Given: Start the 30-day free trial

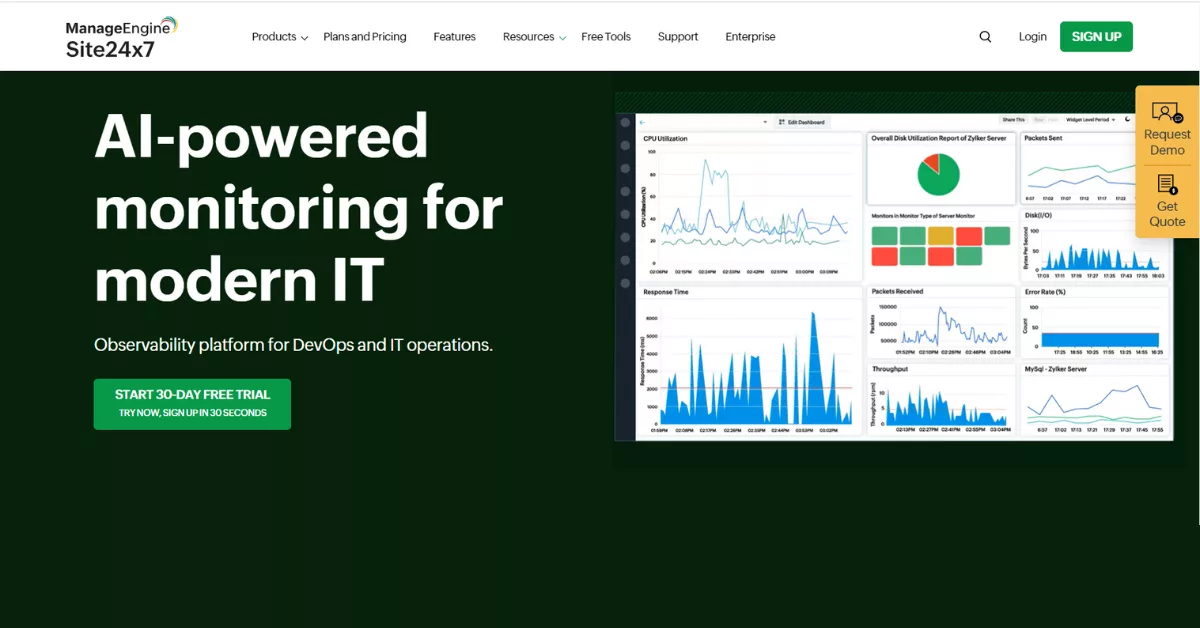Looking at the screenshot, I should coord(192,404).
